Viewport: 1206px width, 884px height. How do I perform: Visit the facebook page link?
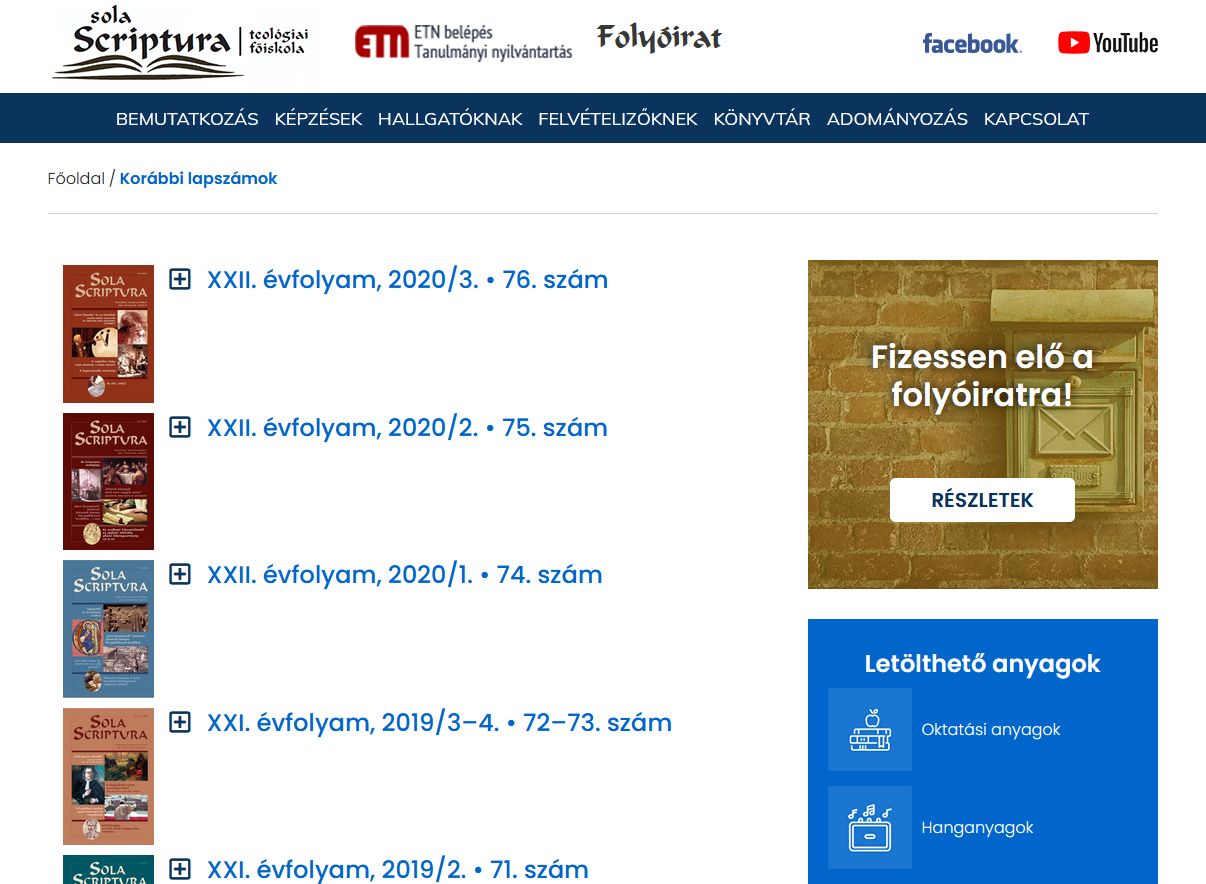click(971, 43)
